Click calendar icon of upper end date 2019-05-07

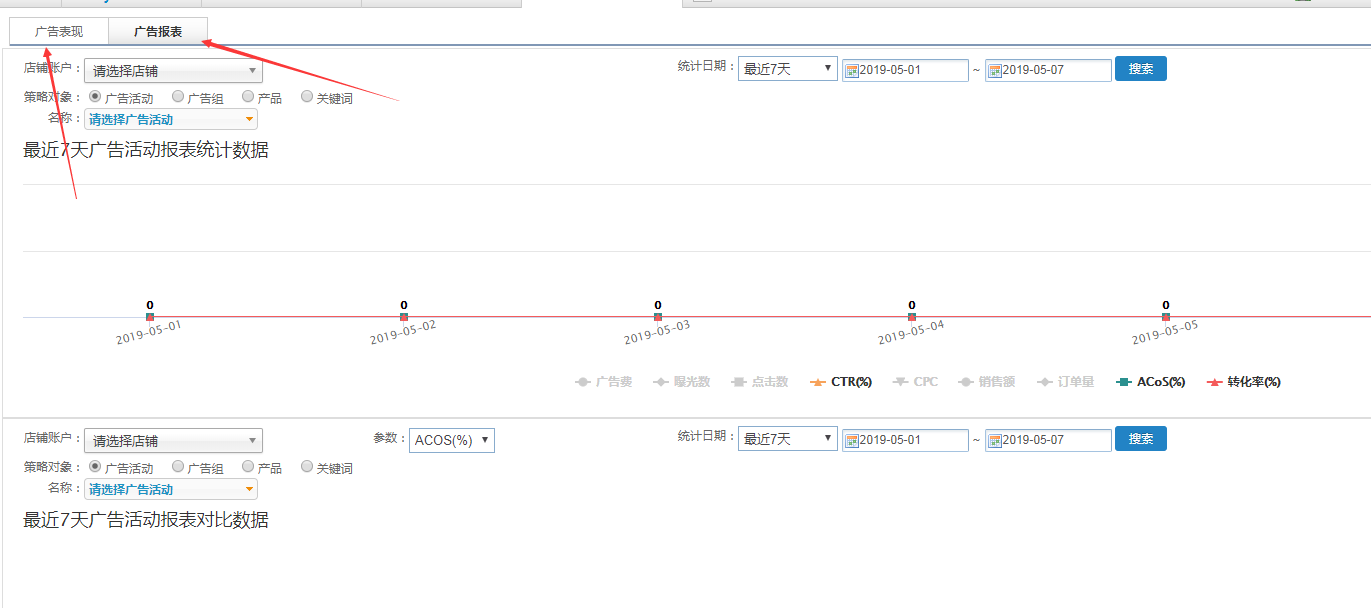tap(995, 71)
